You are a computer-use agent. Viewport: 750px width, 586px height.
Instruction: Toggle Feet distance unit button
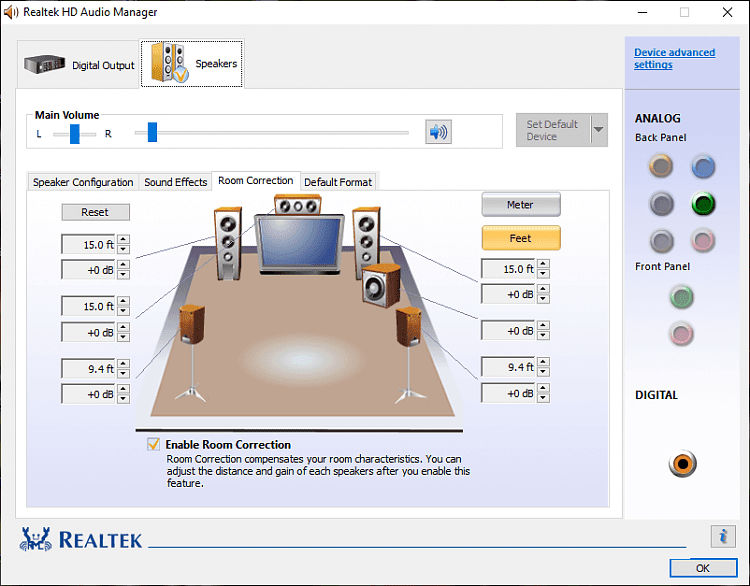[520, 238]
